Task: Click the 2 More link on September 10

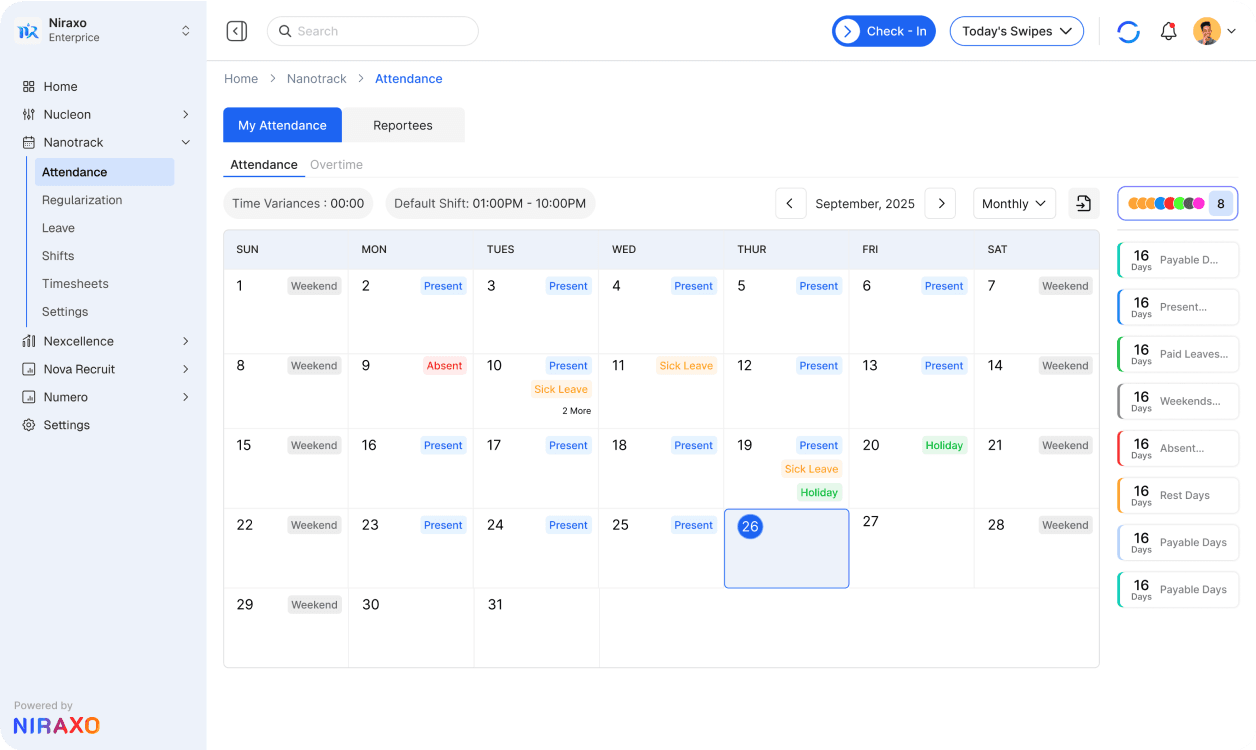Action: click(575, 410)
